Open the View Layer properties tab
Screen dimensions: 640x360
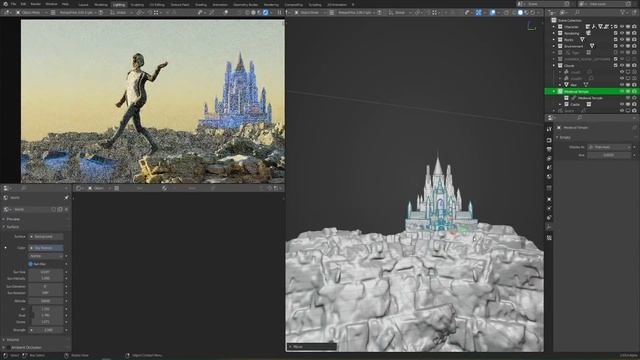click(x=549, y=158)
